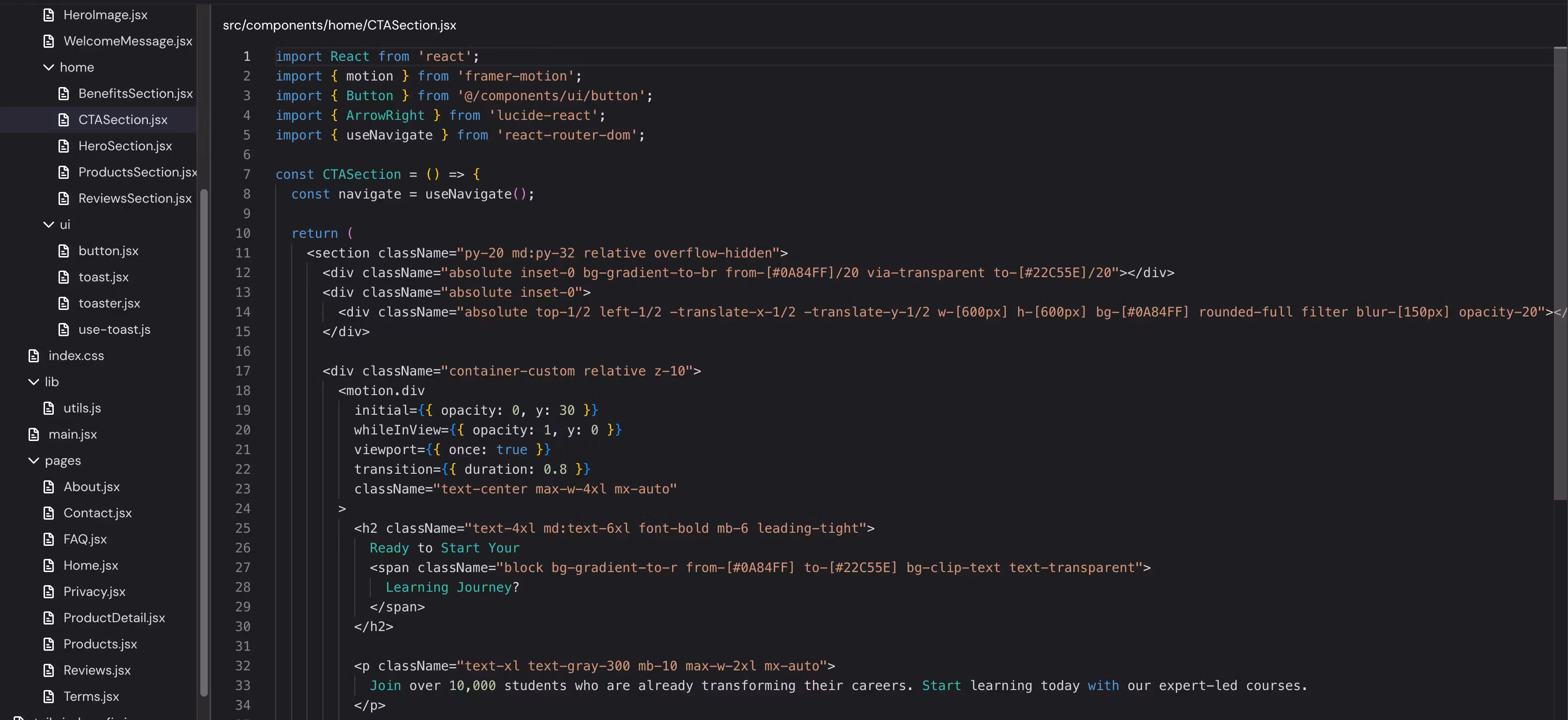1568x720 pixels.
Task: Click the file icon next to utils.js
Action: 49,408
